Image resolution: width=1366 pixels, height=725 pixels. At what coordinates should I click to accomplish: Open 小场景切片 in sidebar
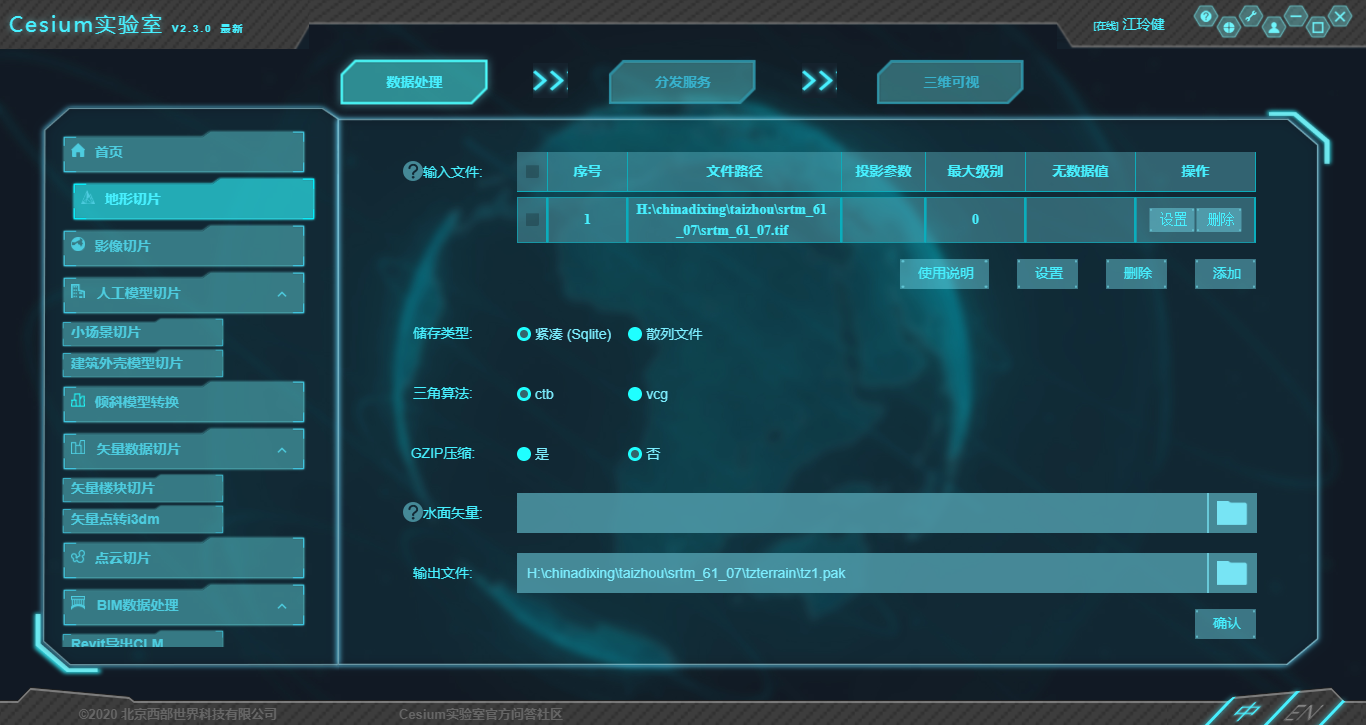click(143, 332)
